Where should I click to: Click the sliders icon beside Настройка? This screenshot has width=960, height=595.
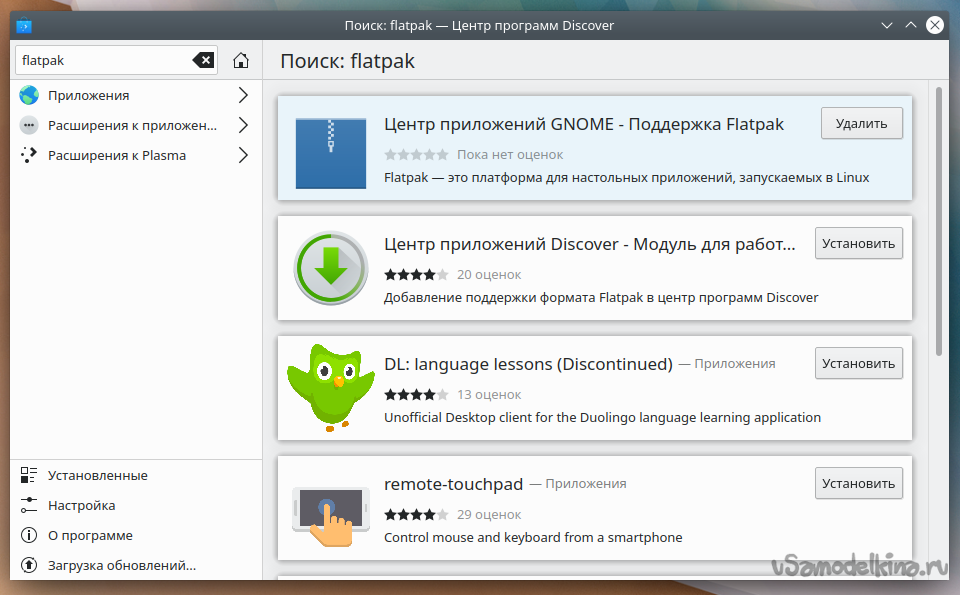(29, 505)
